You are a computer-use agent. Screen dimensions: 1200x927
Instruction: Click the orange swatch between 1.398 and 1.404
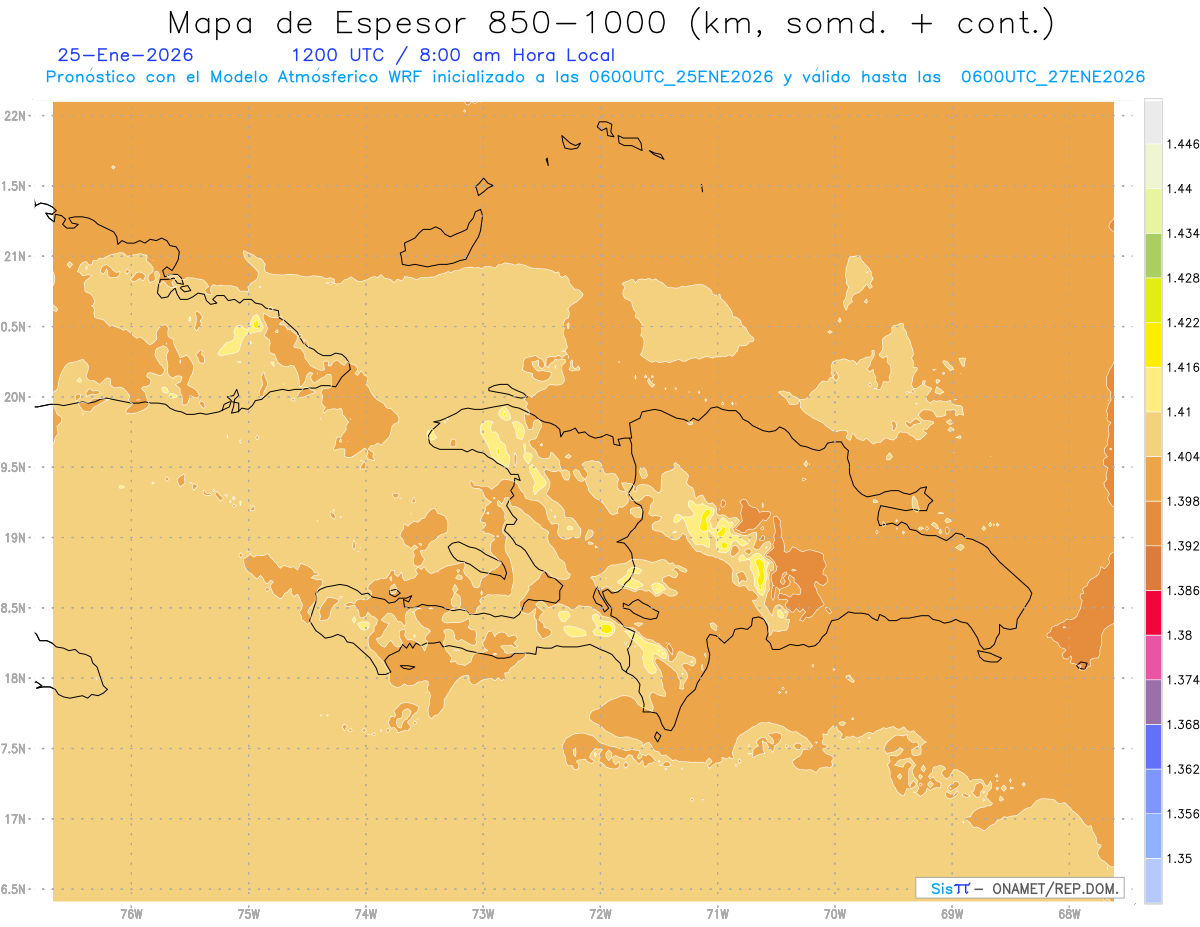tap(1153, 478)
